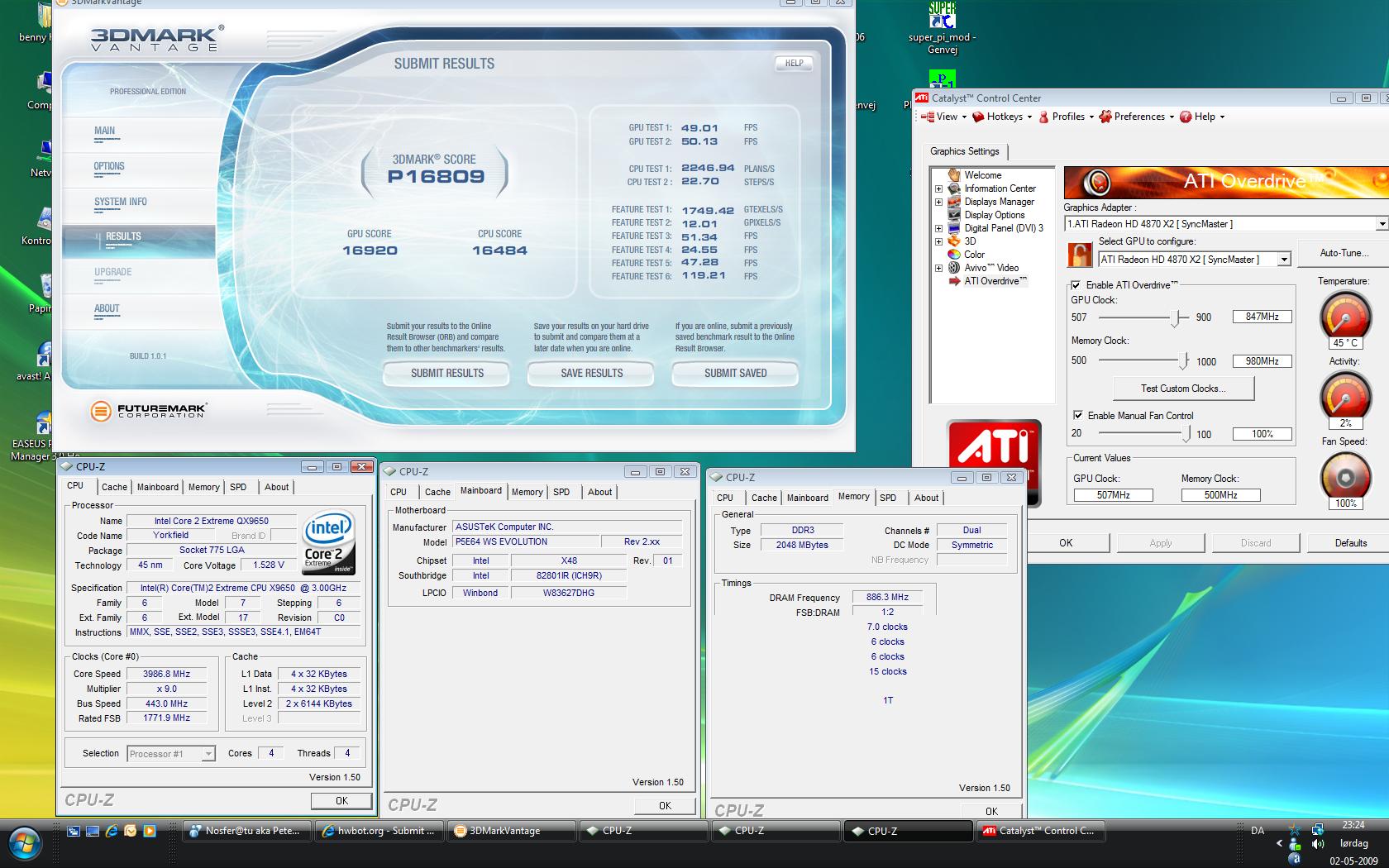Select ATI Overdrive arrow icon in tree
Screen dimensions: 1389x868
(x=954, y=281)
